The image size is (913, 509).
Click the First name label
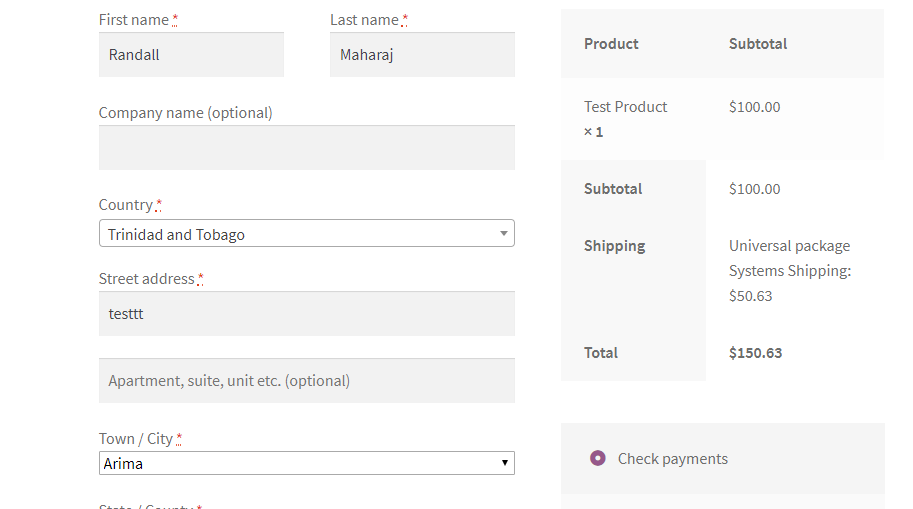click(134, 20)
